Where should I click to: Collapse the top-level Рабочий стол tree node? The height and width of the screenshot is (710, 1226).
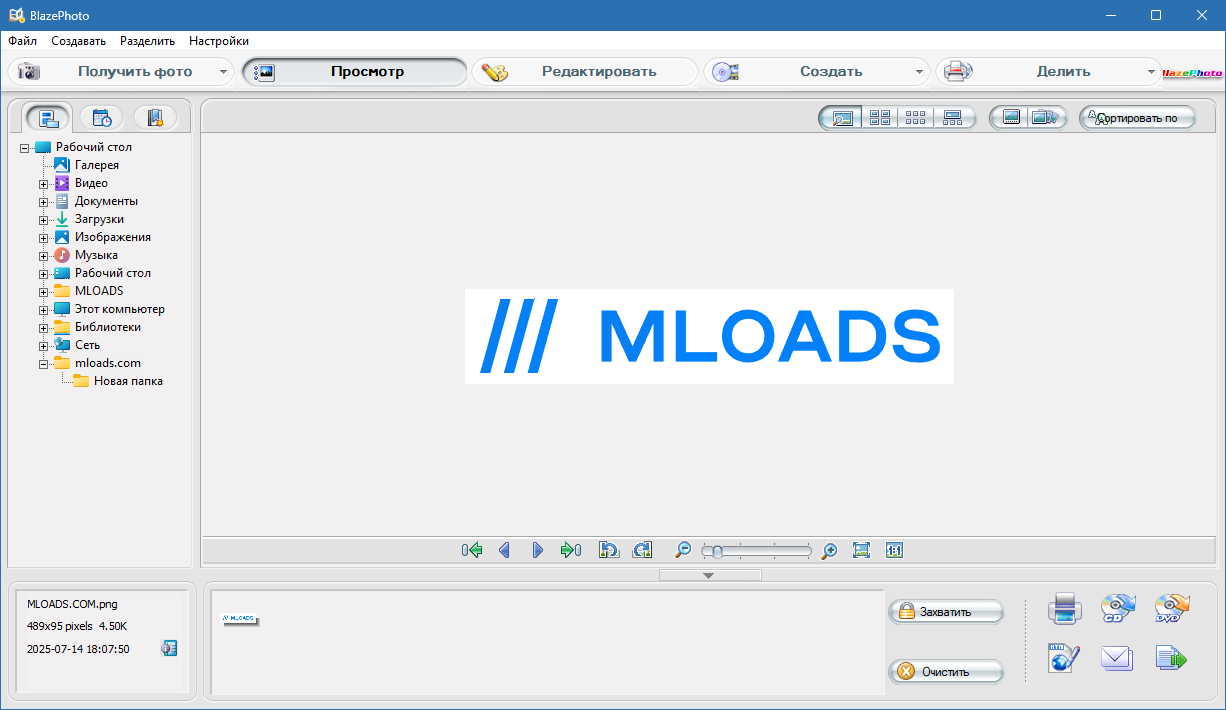25,147
